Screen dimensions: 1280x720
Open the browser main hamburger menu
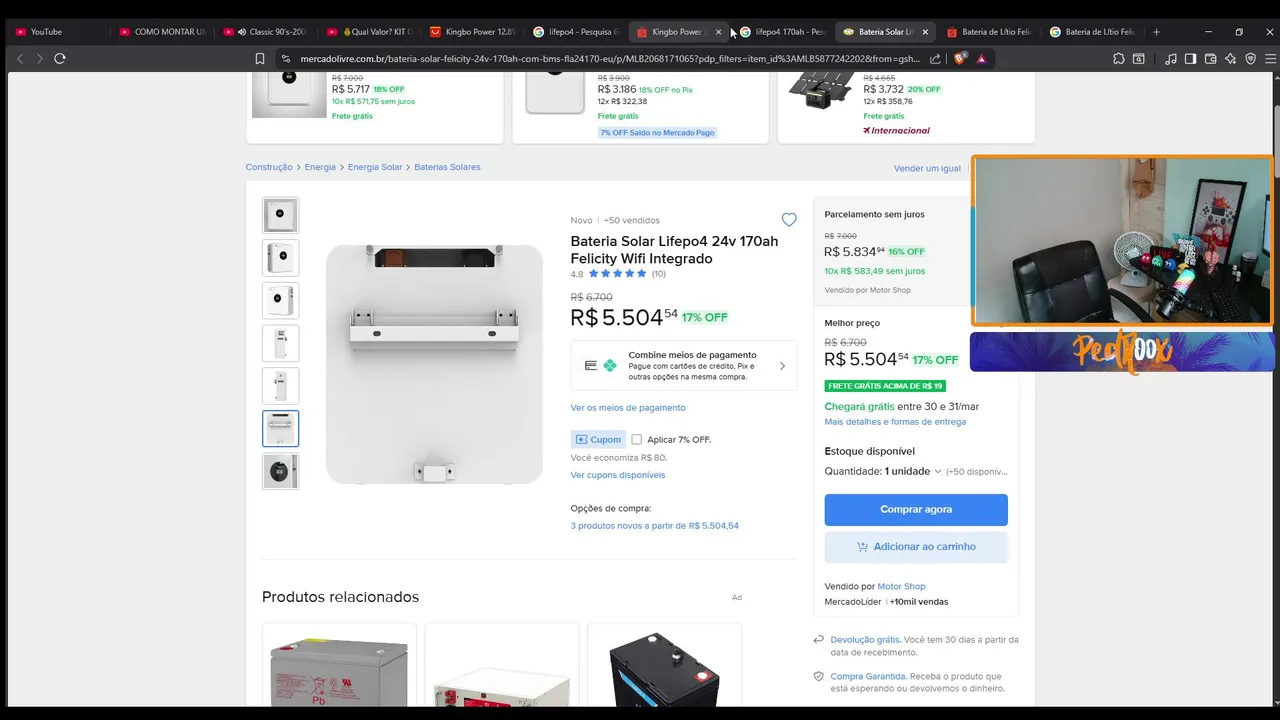coord(1269,59)
